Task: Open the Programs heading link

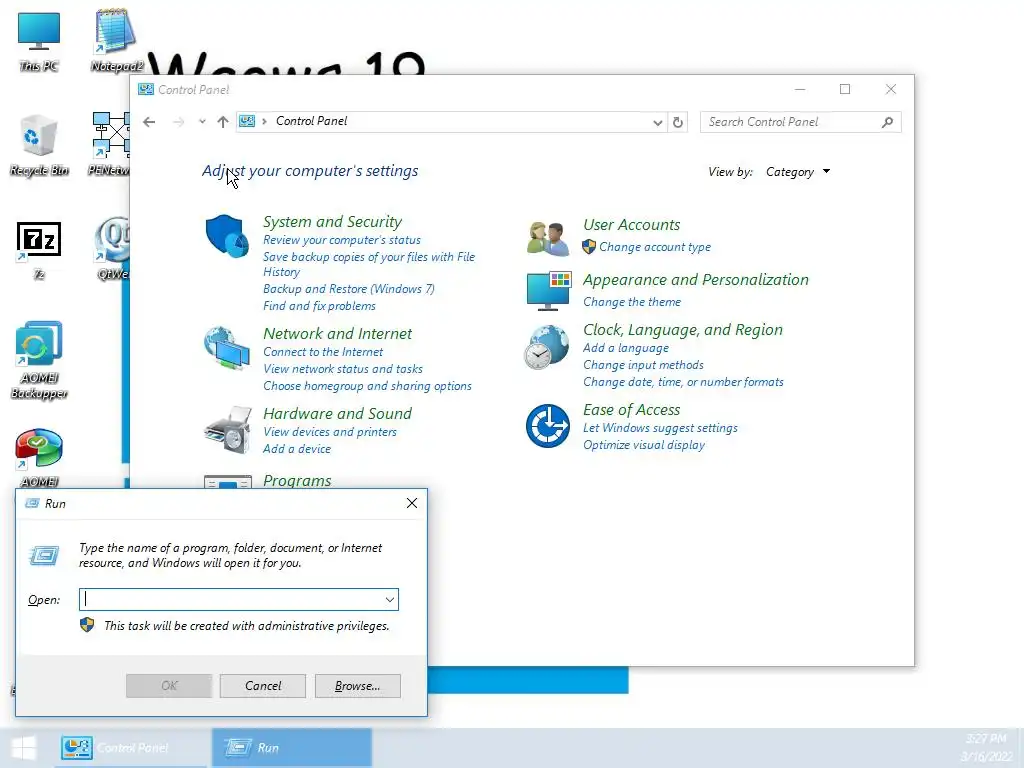Action: coord(297,481)
